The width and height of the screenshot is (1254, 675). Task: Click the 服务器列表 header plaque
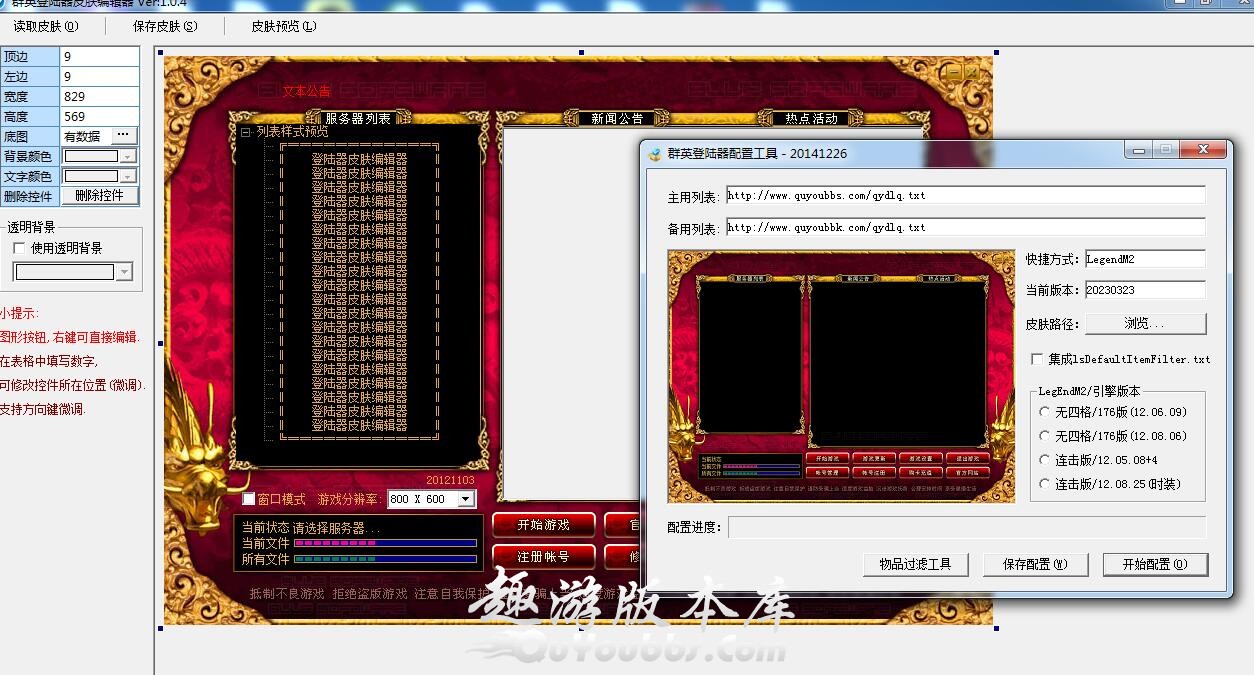pos(357,118)
